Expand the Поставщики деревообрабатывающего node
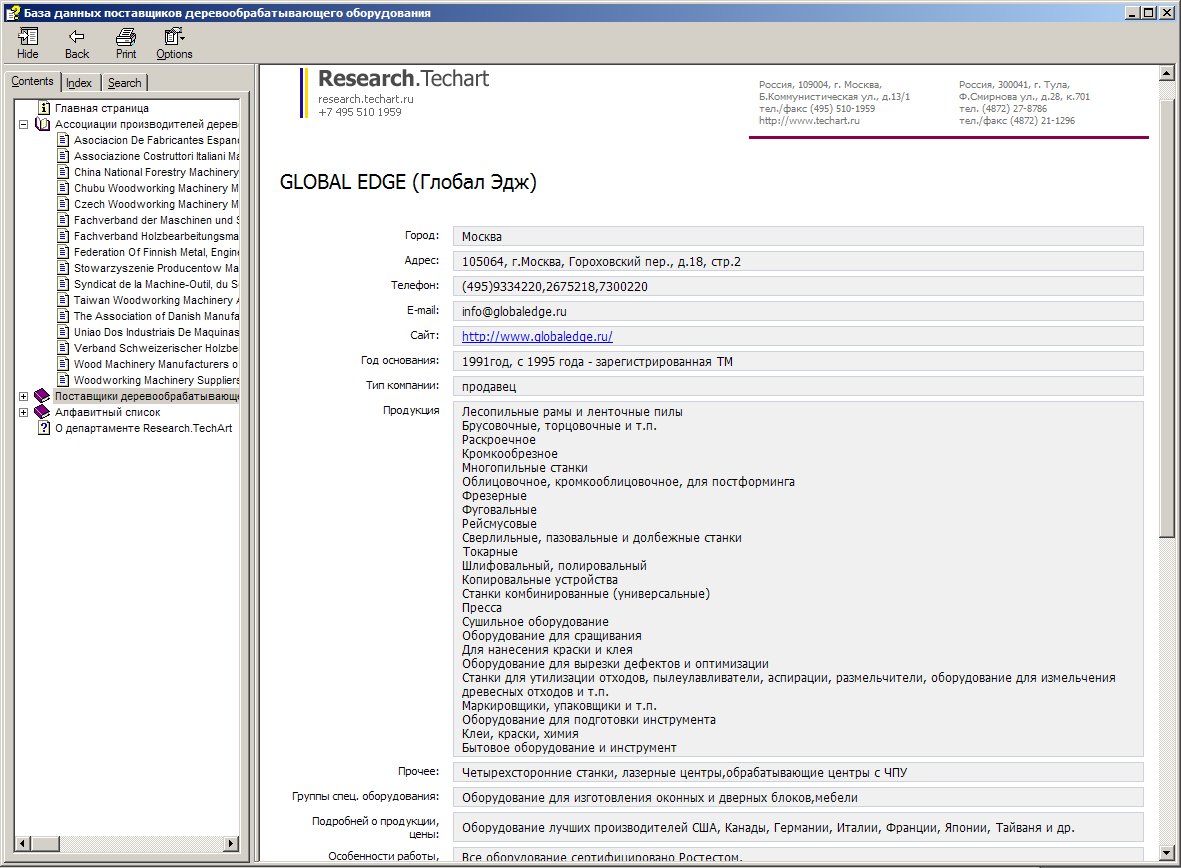1181x868 pixels. click(x=23, y=396)
